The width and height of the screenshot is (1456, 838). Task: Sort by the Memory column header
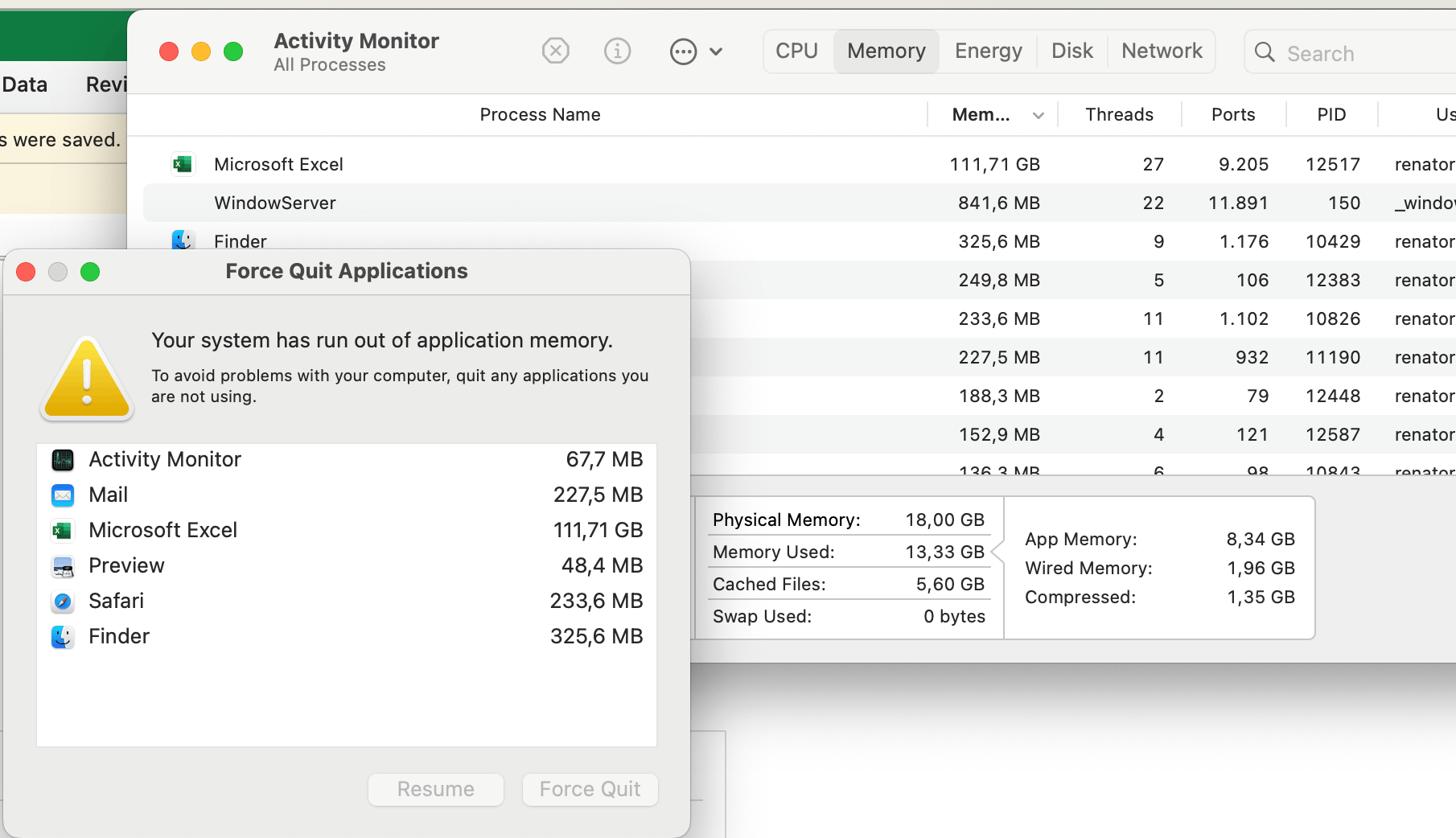993,115
